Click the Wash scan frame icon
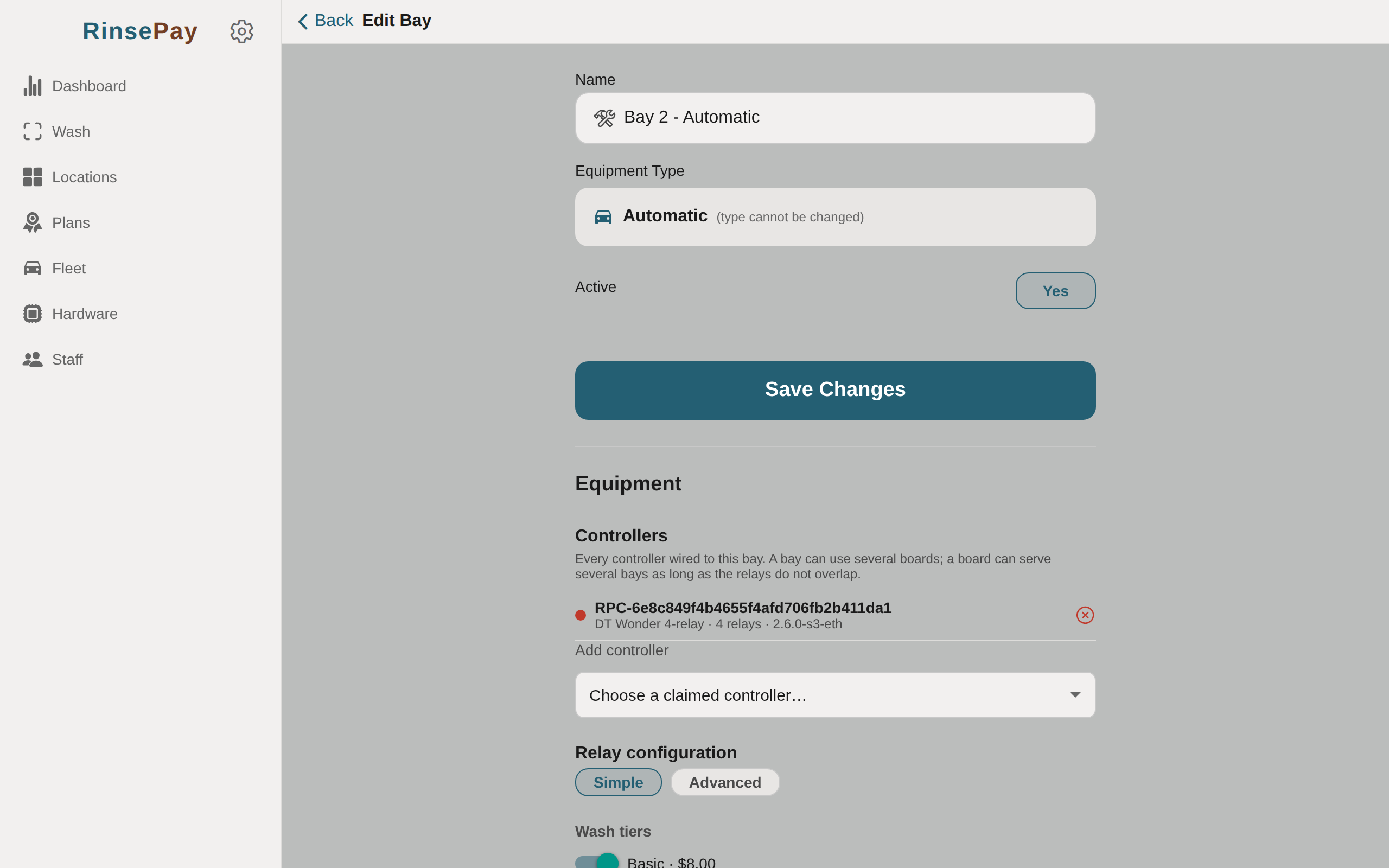The width and height of the screenshot is (1389, 868). [33, 131]
